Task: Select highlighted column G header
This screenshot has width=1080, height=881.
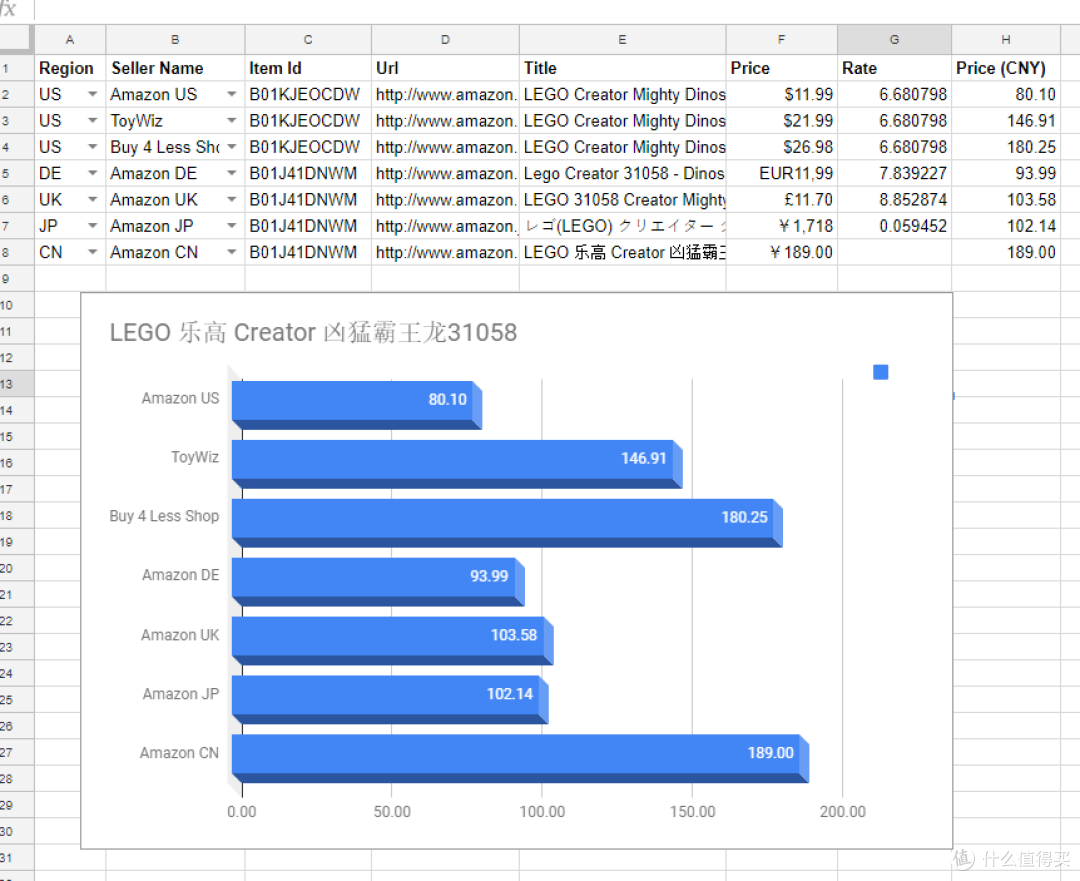Action: click(895, 40)
